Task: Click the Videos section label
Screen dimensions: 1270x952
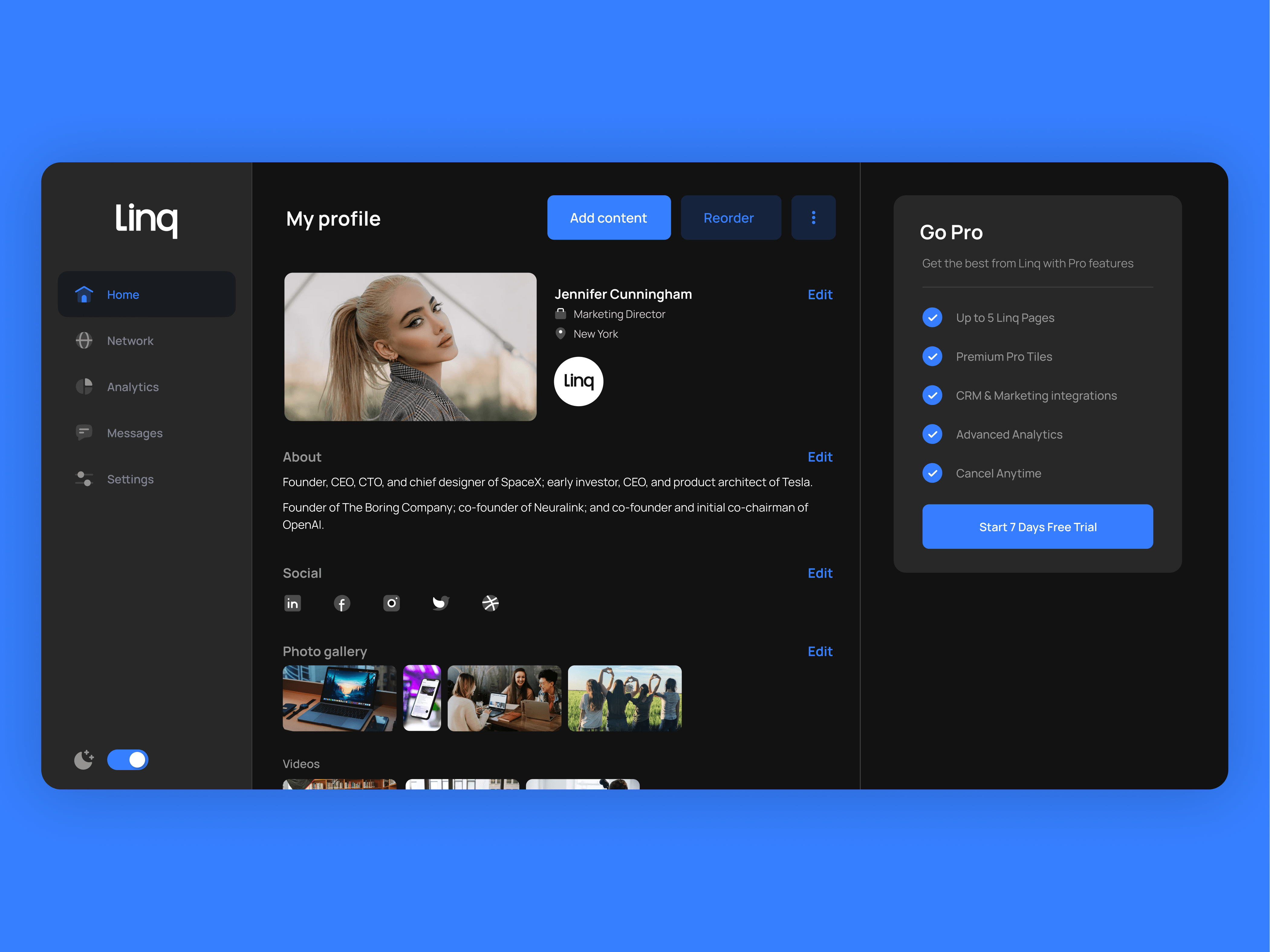Action: coord(301,764)
